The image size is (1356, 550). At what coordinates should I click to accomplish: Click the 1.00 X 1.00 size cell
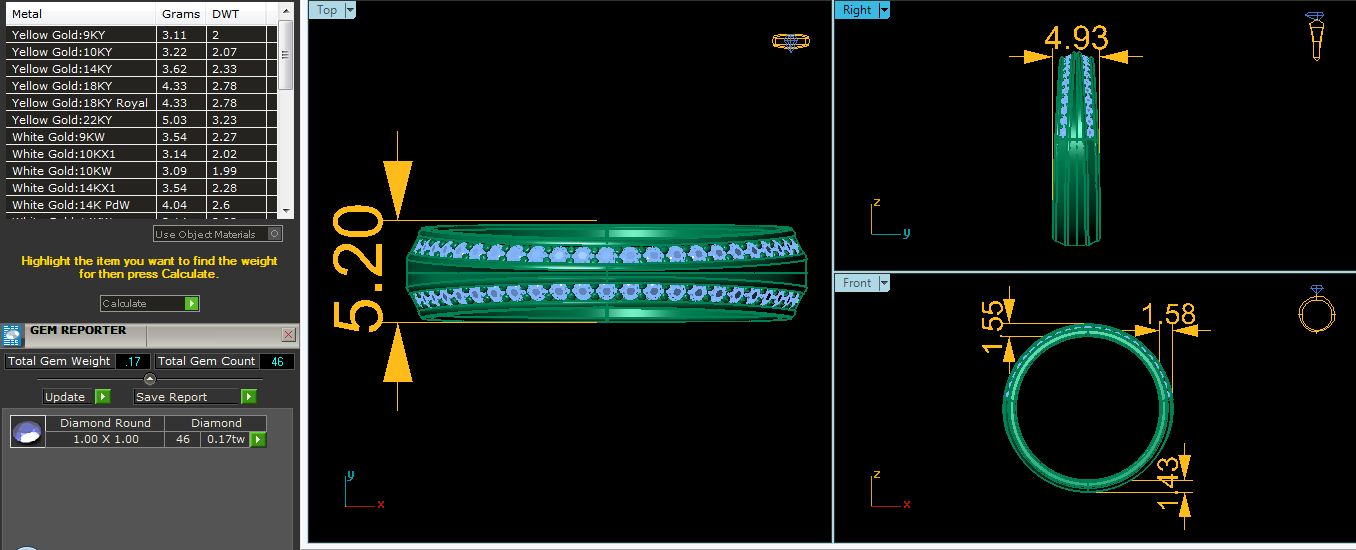click(x=105, y=439)
